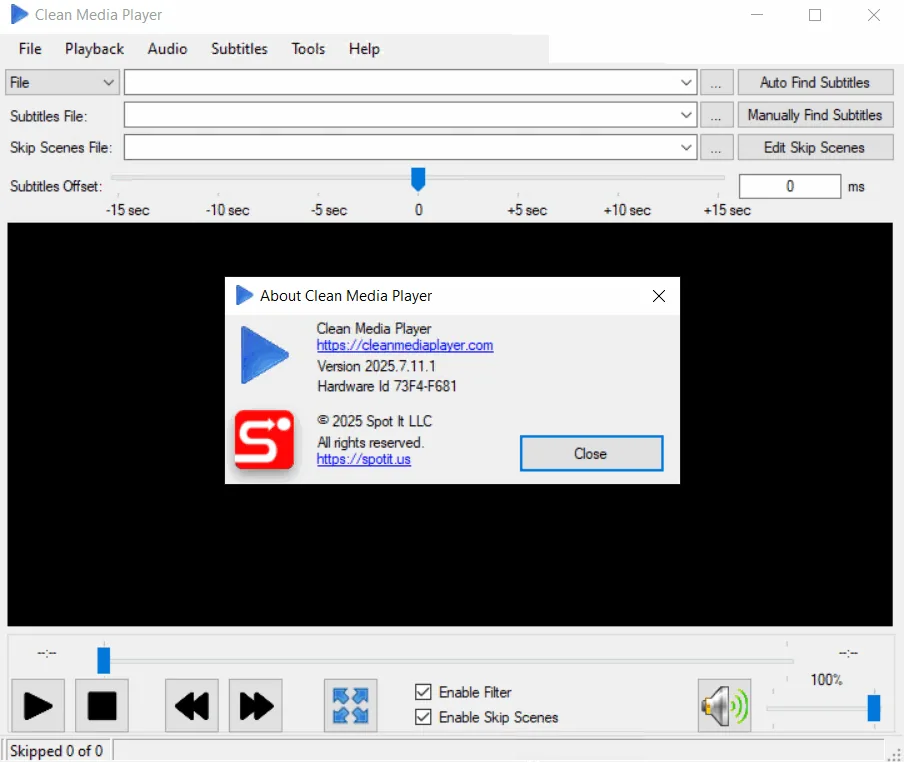Mute audio via the speaker icon
Viewport: 904px width, 762px height.
coord(725,706)
